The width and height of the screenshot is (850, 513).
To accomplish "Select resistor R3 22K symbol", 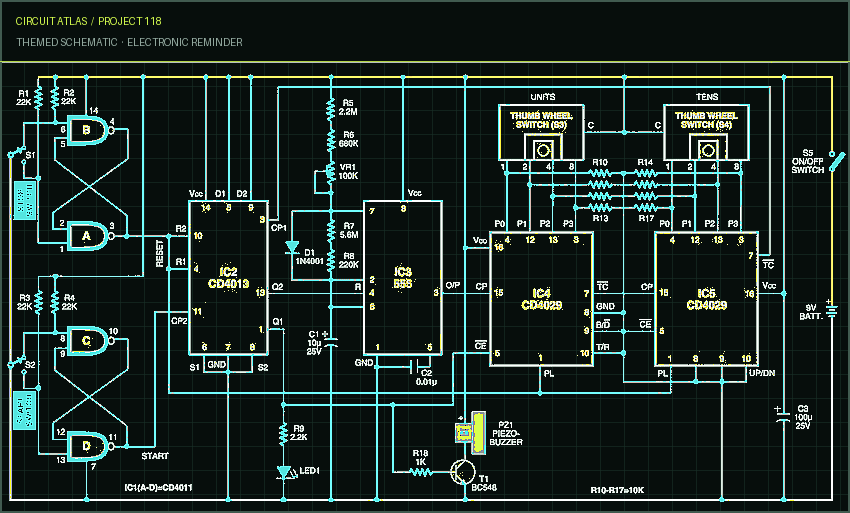I will pos(38,302).
